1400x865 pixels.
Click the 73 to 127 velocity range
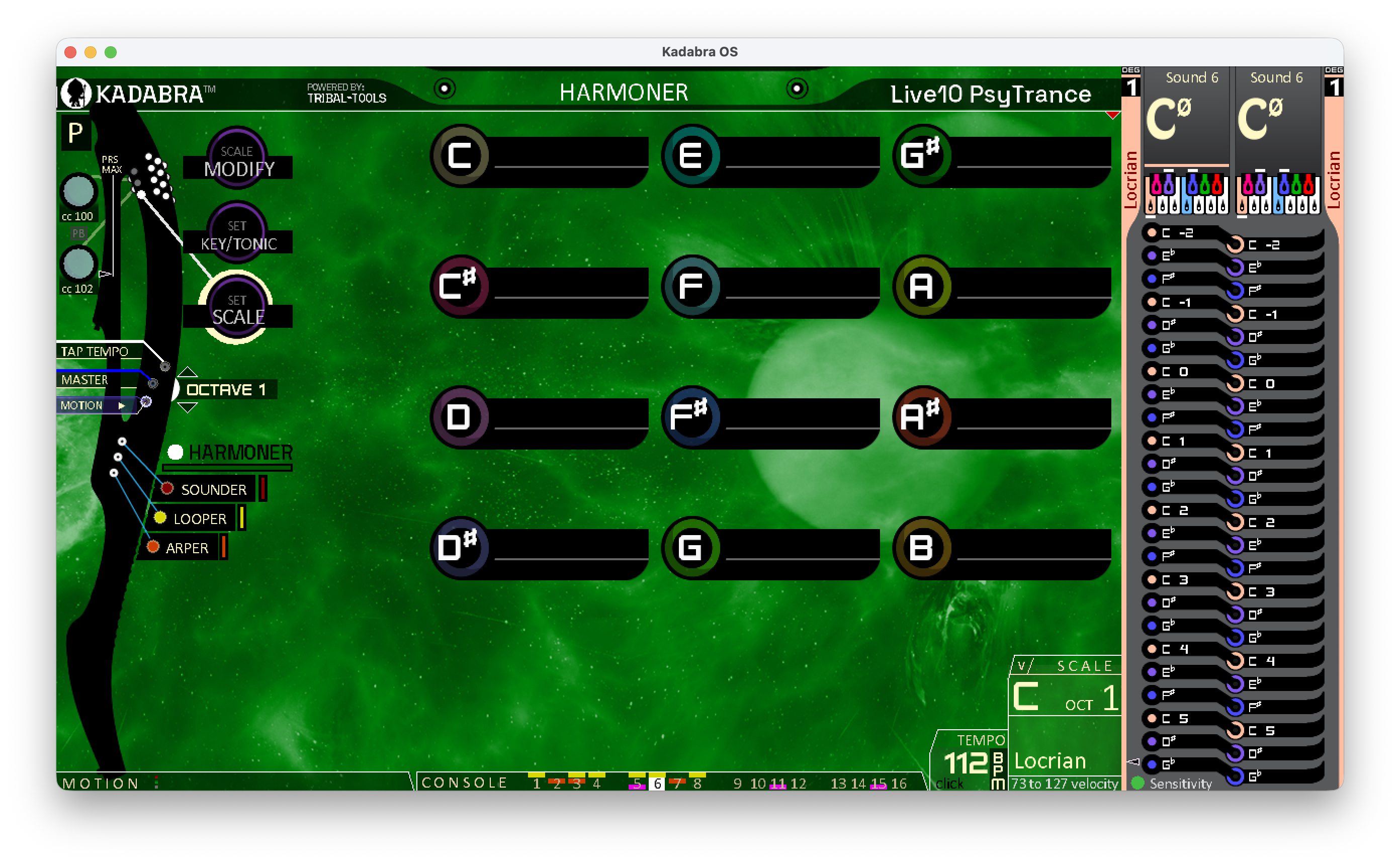tap(1065, 784)
